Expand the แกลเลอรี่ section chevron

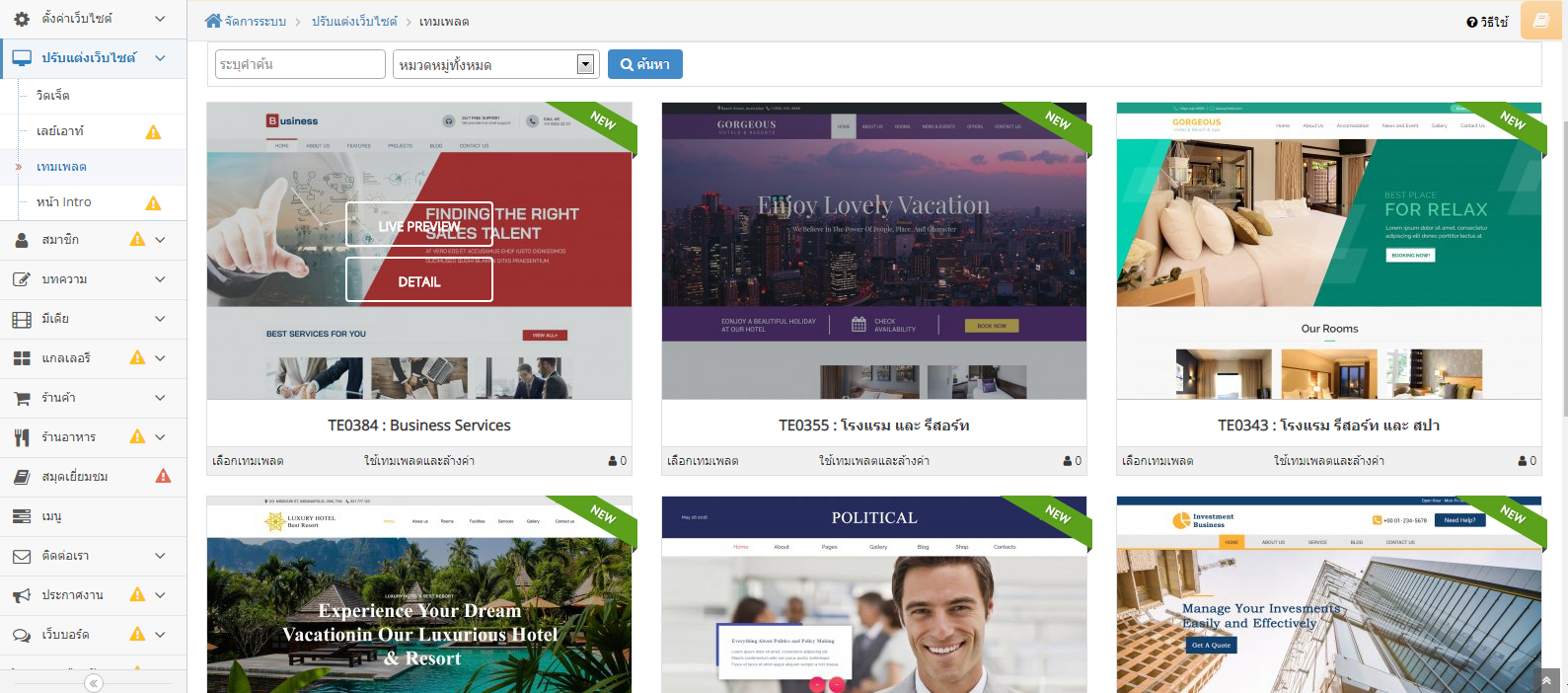pyautogui.click(x=160, y=358)
